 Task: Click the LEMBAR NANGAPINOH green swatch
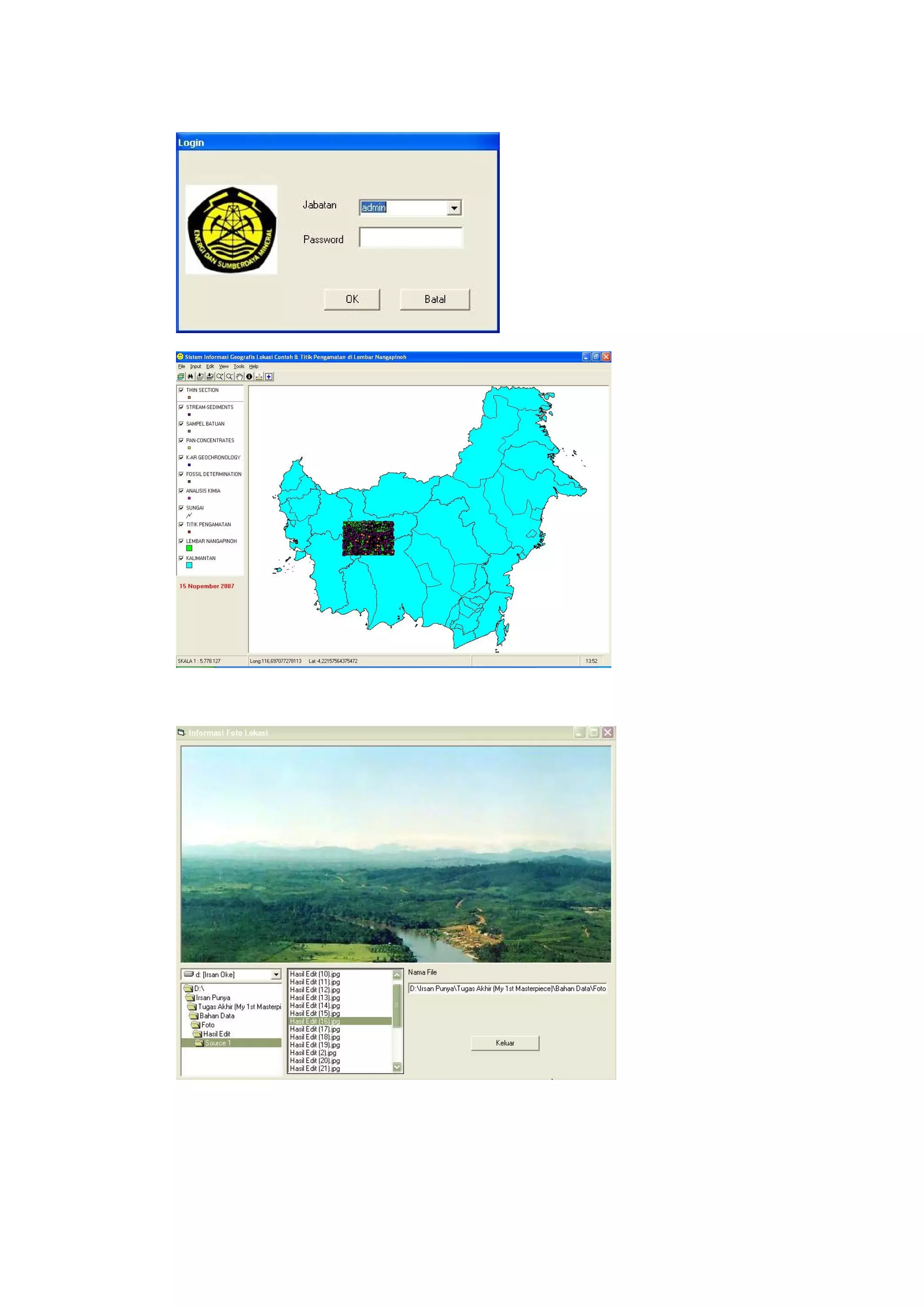coord(189,548)
